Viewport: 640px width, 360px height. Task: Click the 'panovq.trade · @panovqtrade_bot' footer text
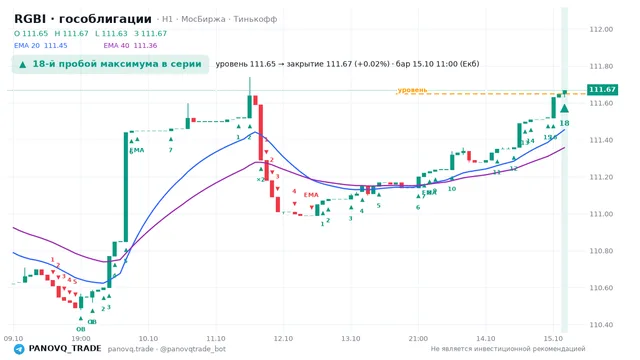(167, 349)
